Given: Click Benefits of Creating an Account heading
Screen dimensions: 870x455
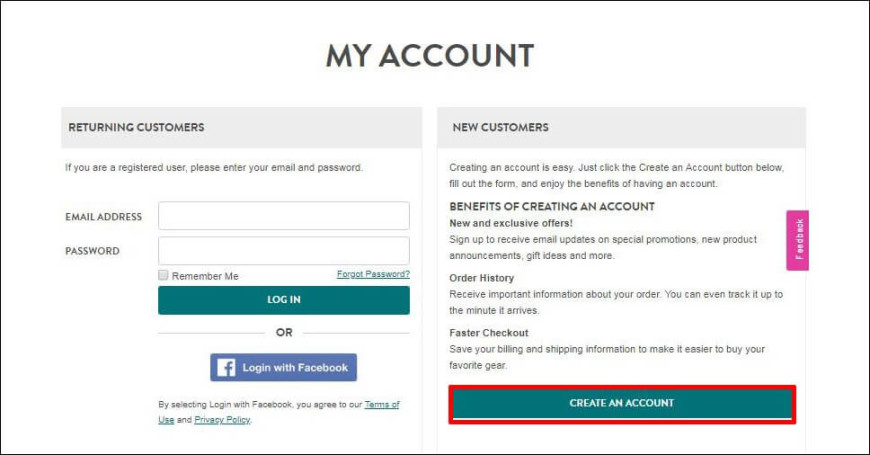Looking at the screenshot, I should click(x=552, y=206).
